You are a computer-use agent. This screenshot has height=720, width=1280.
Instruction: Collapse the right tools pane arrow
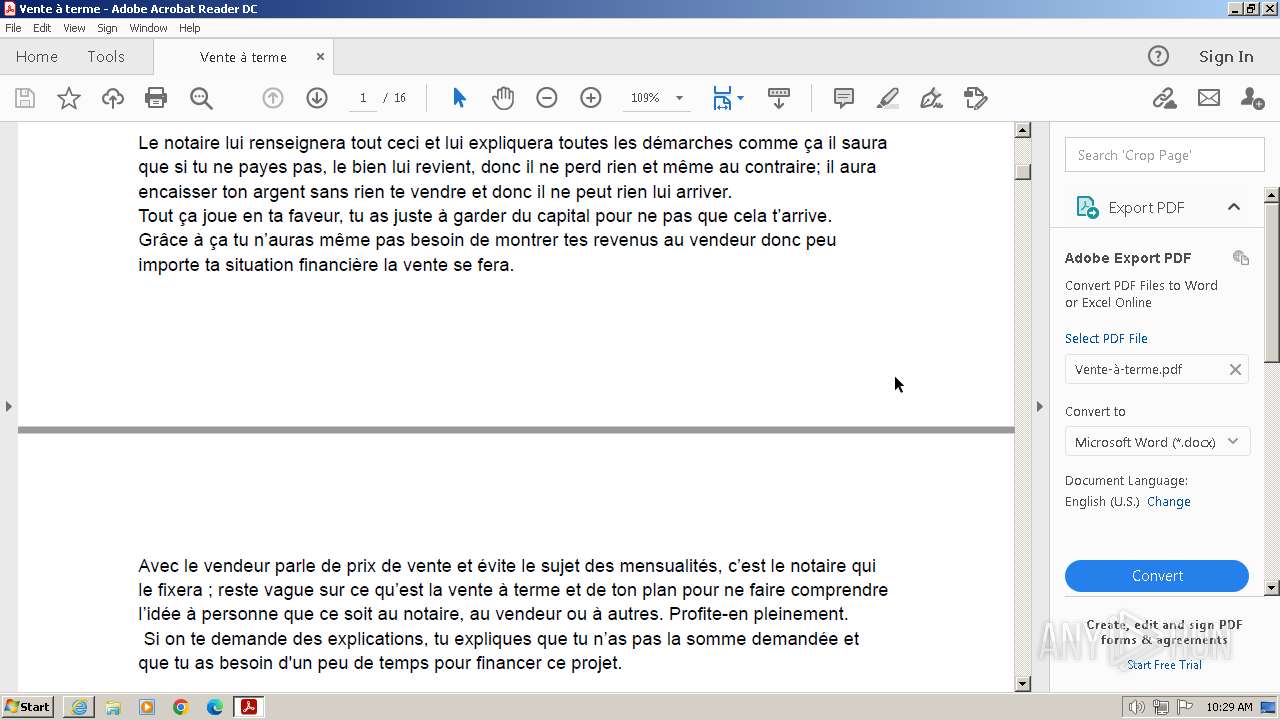coord(1039,406)
